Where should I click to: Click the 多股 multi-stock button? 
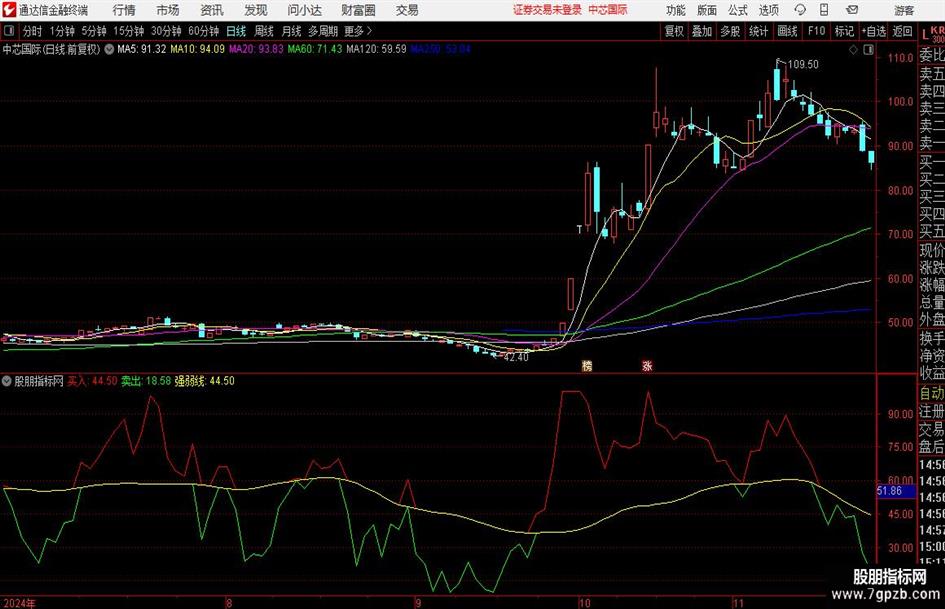(730, 31)
